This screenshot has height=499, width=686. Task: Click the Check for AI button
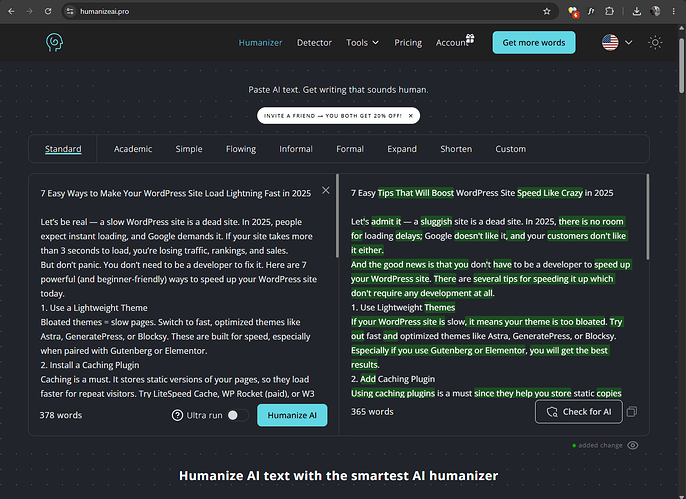pos(578,412)
